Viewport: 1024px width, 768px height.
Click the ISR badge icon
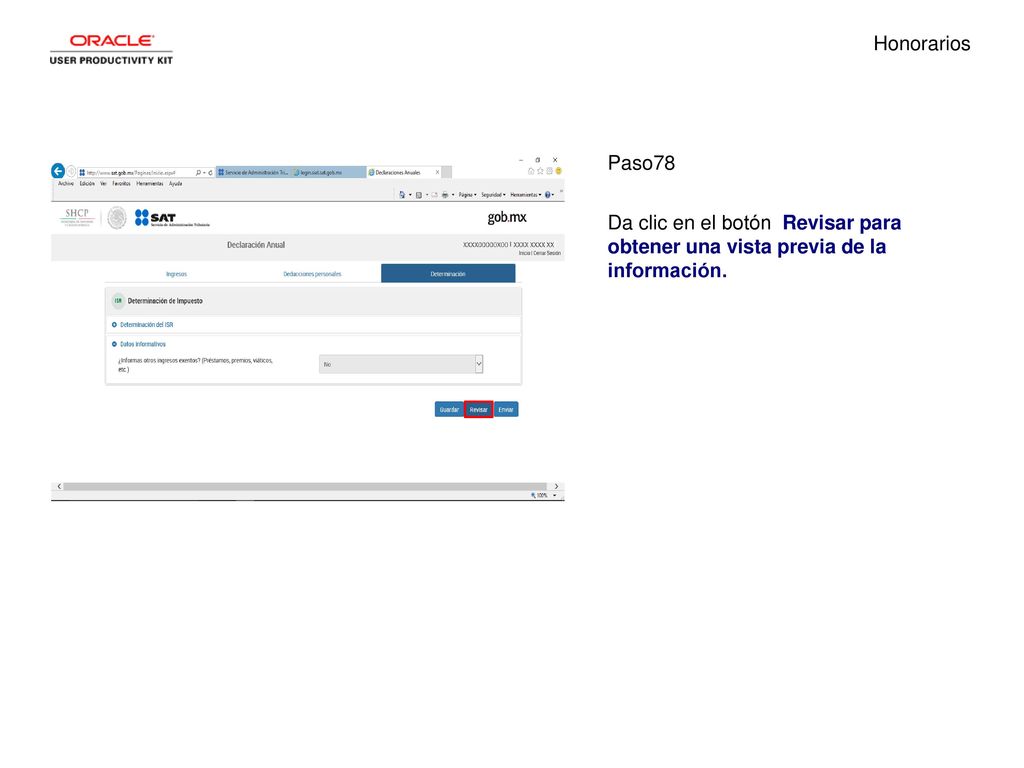(118, 301)
